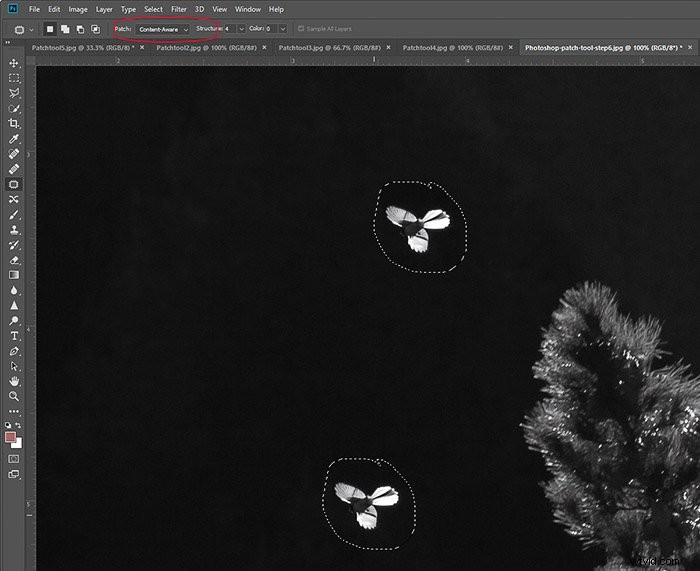The height and width of the screenshot is (571, 700).
Task: Open the Structure value dropdown
Action: (x=241, y=29)
